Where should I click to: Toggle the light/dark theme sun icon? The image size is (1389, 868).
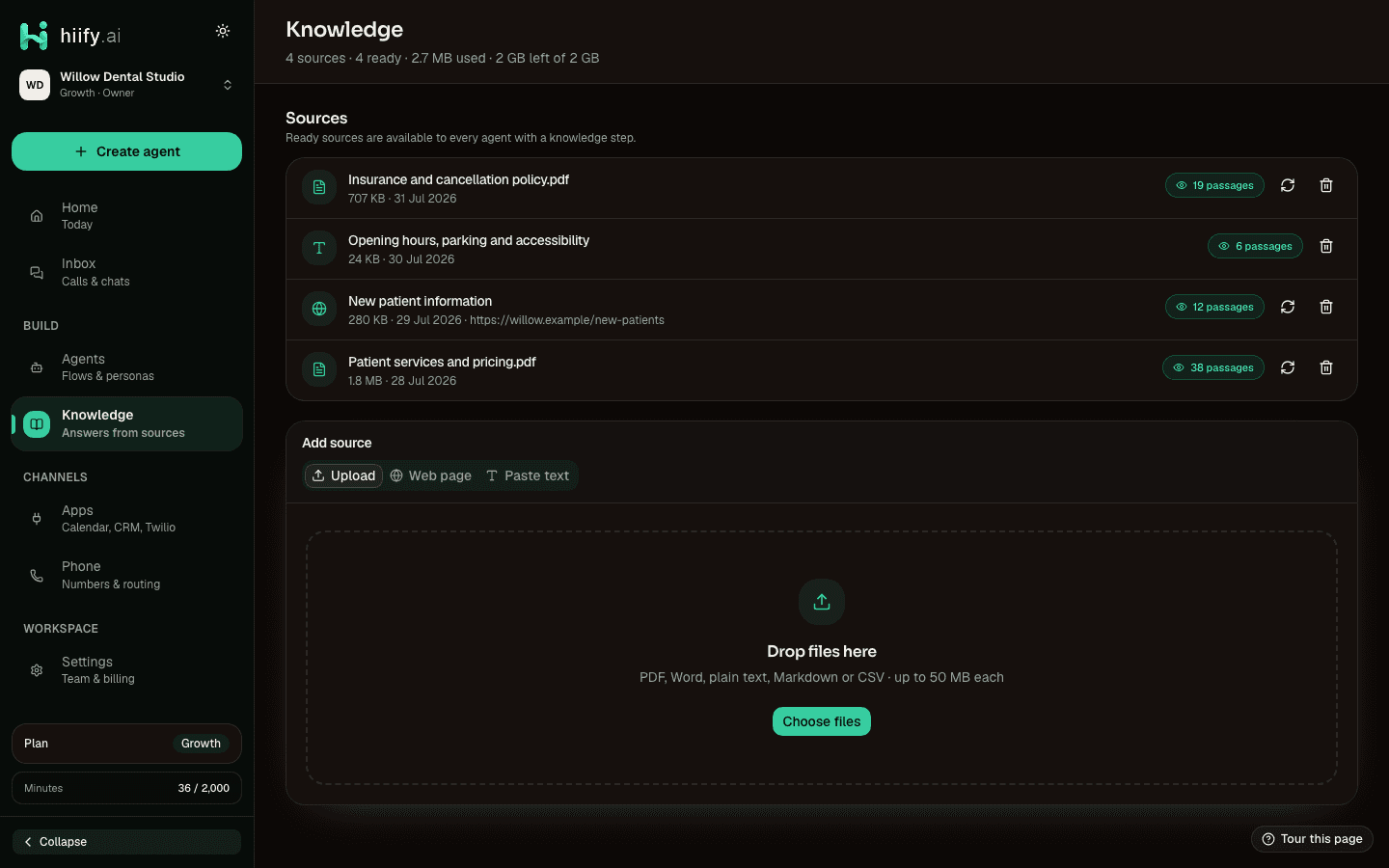[x=223, y=31]
